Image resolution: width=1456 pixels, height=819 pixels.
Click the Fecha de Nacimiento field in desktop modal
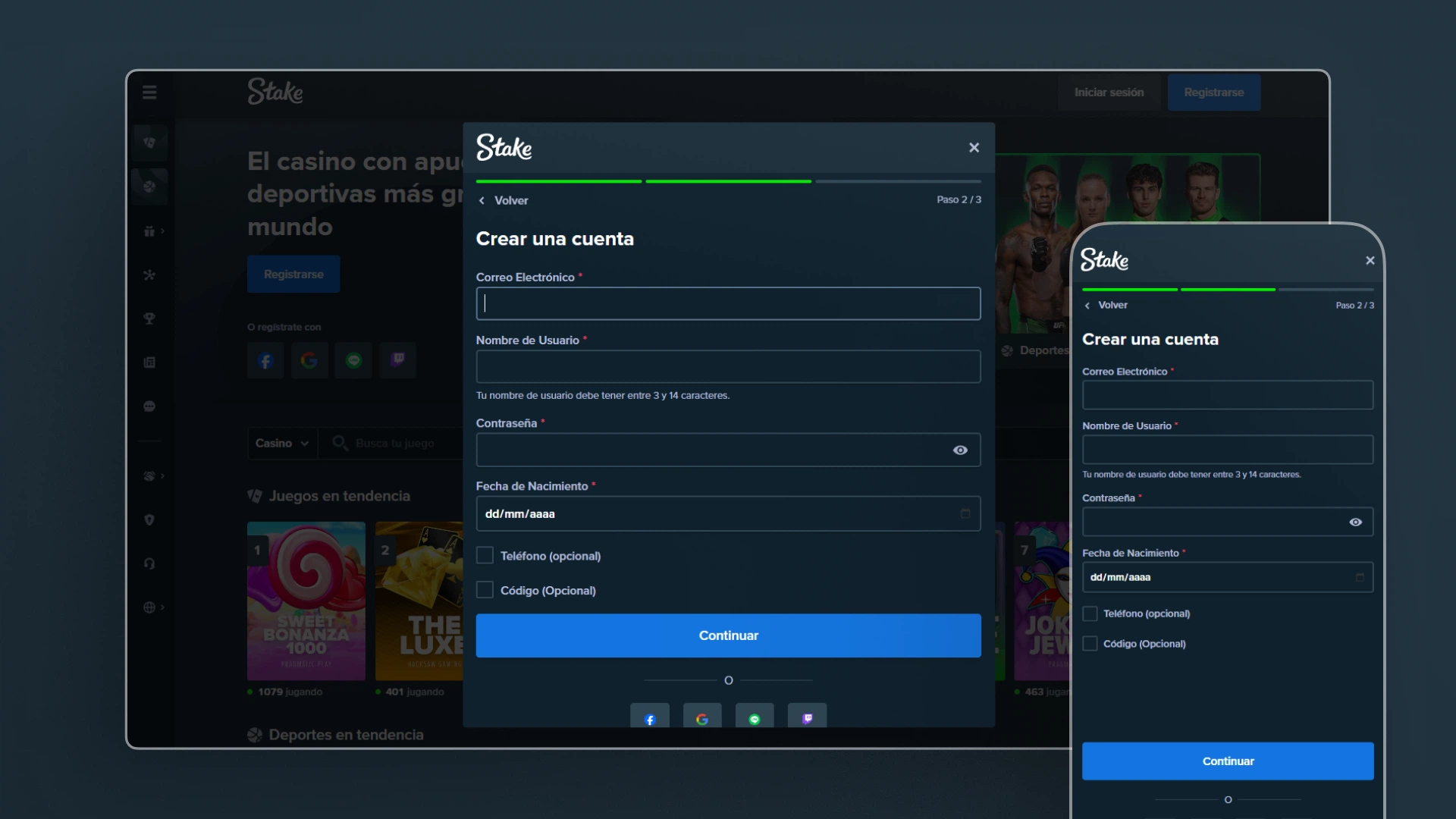[x=728, y=513]
